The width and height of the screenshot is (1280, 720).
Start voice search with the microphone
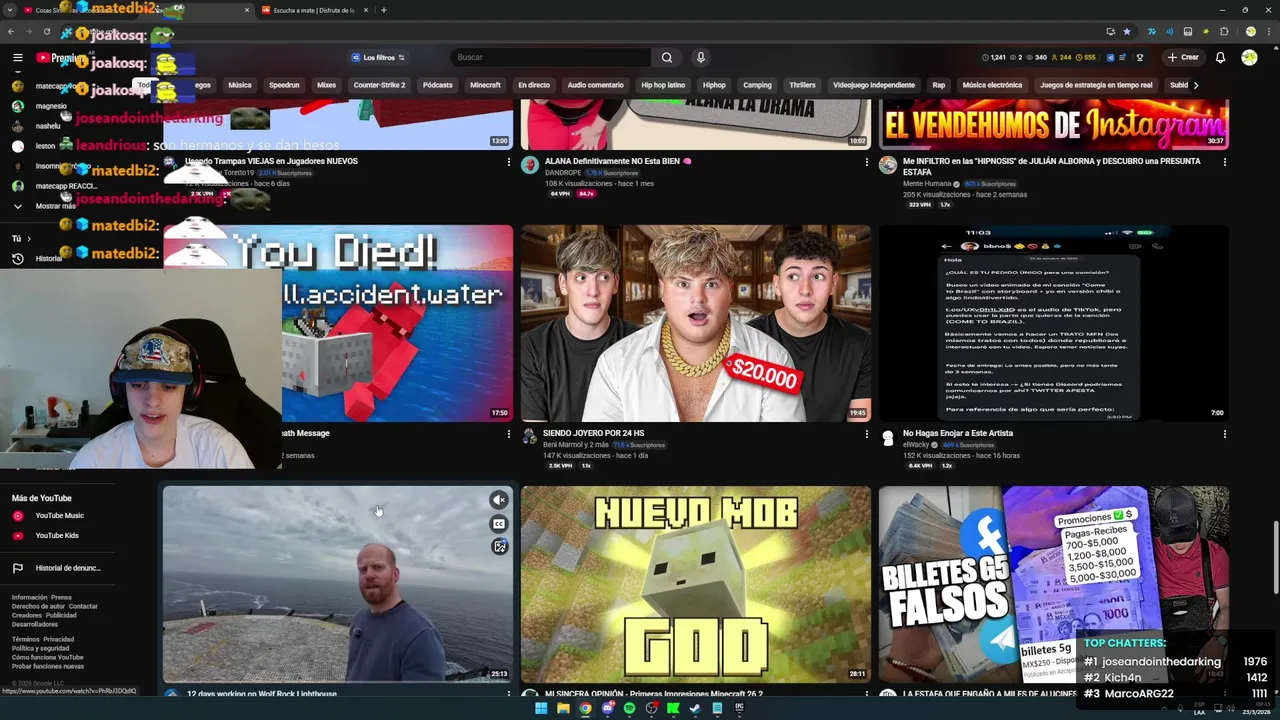click(700, 58)
